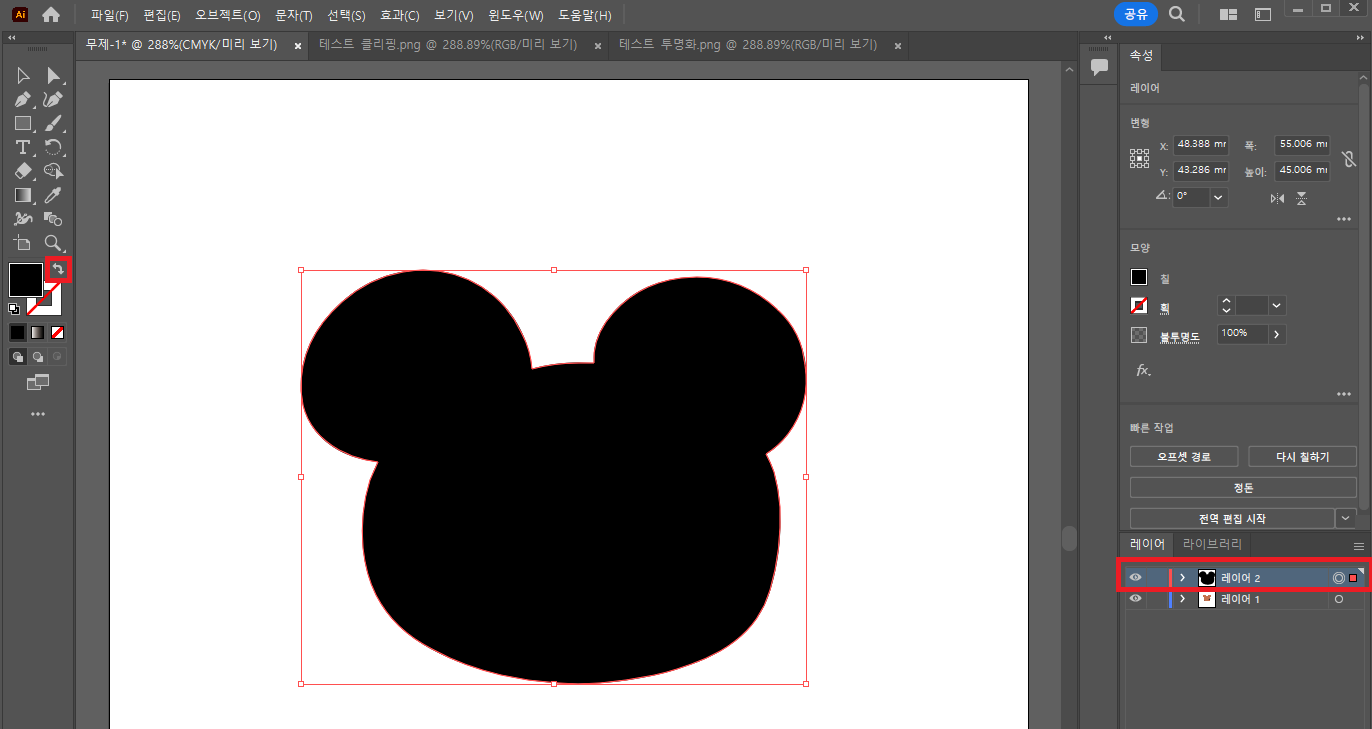Select the Blend tool
The height and width of the screenshot is (729, 1372).
pyautogui.click(x=53, y=219)
